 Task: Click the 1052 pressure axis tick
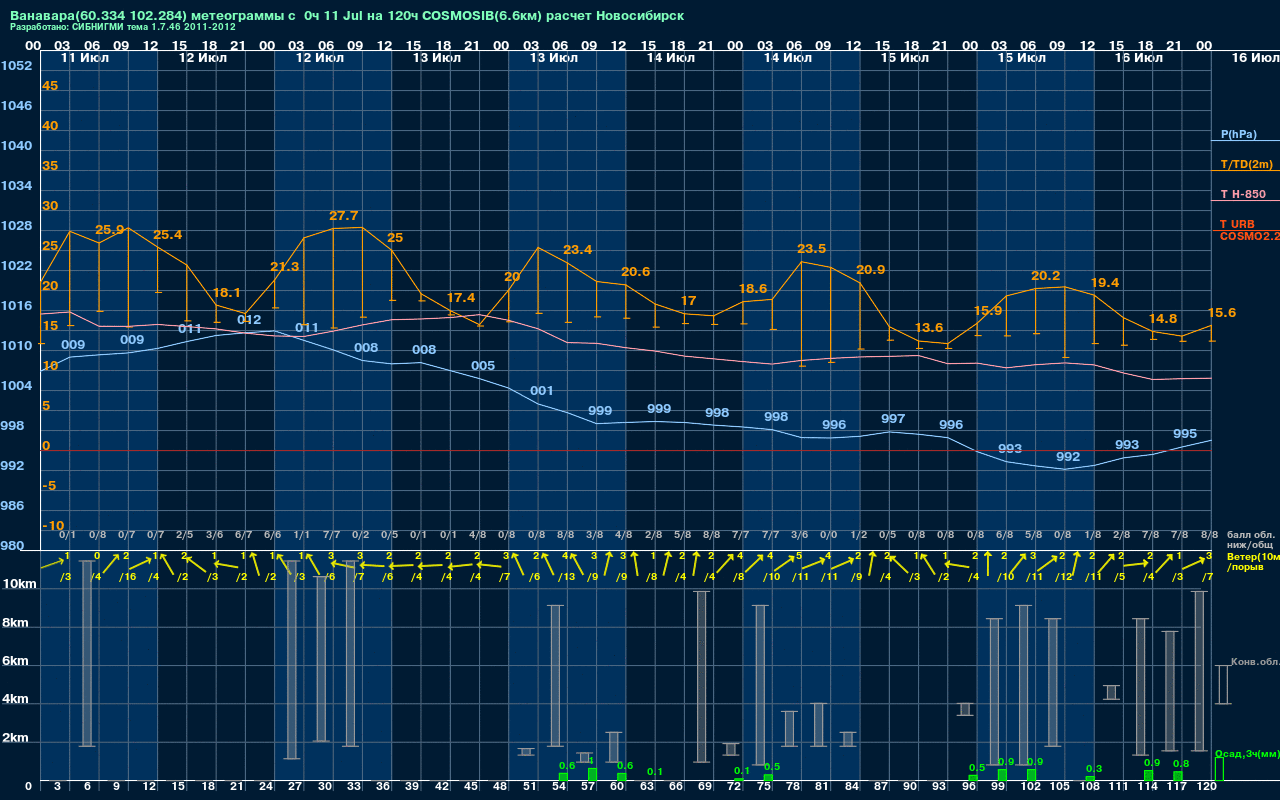pos(16,66)
